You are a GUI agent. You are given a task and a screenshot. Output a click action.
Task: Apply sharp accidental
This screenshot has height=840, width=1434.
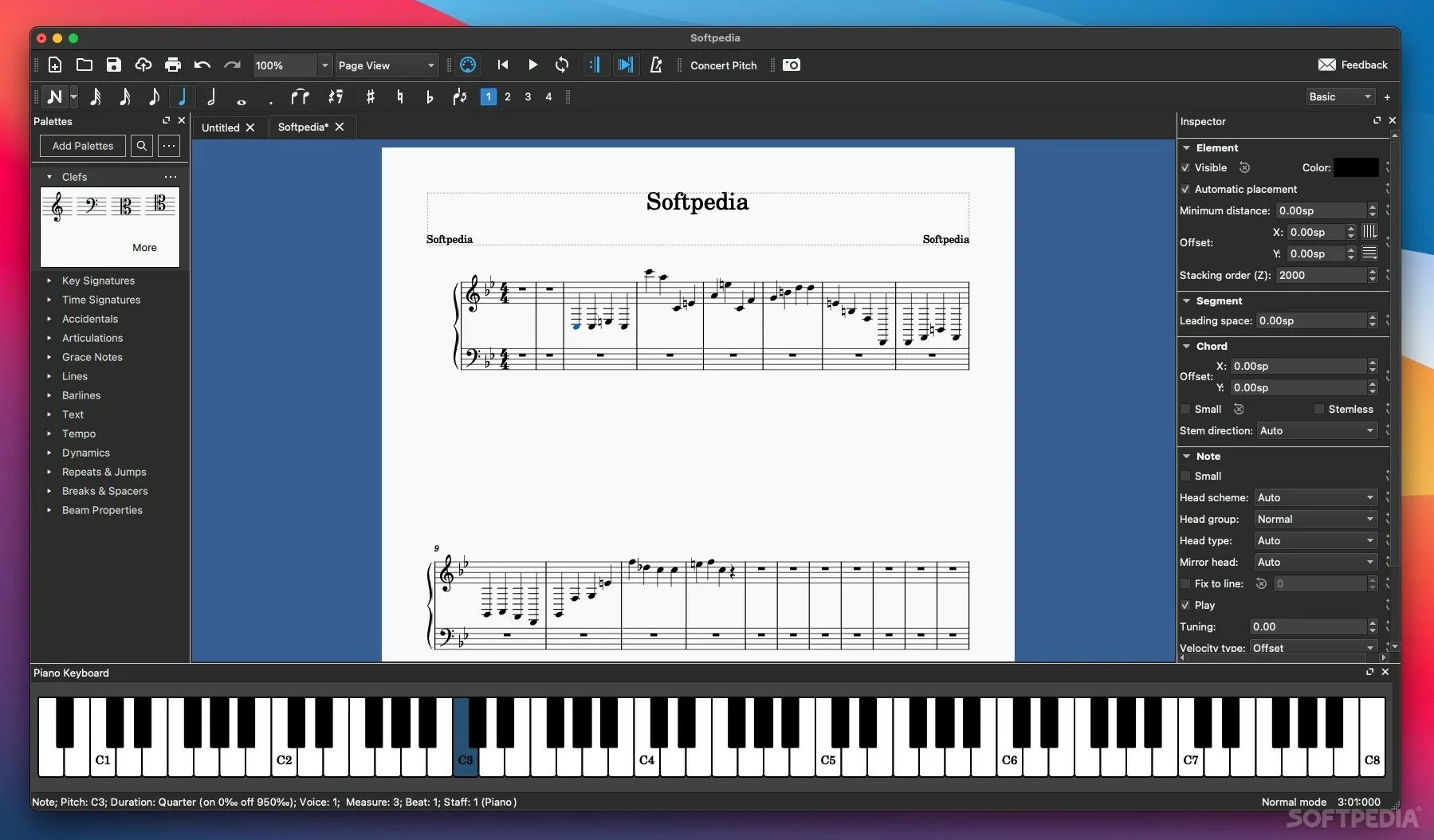370,97
